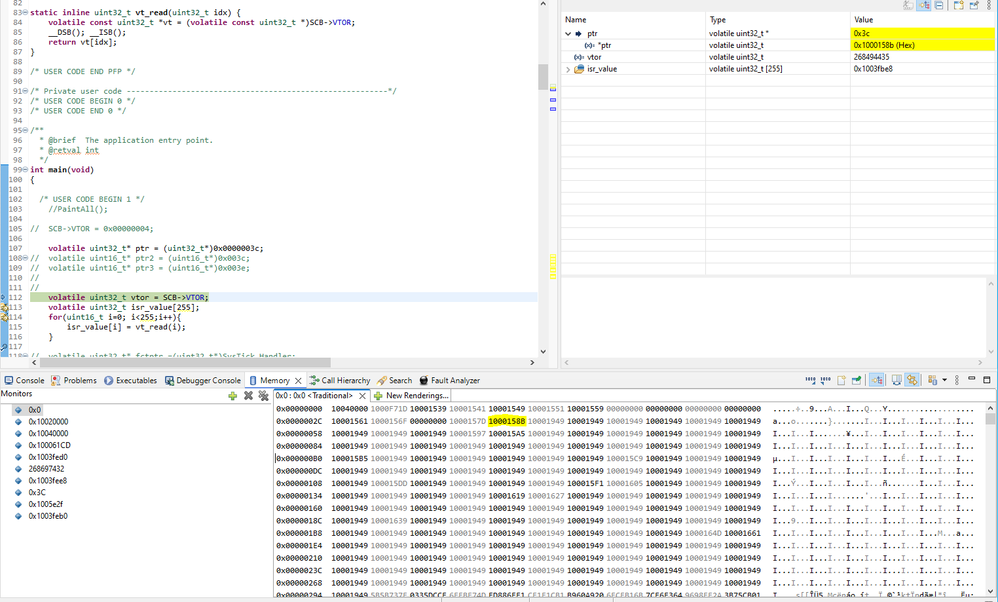Select the 0x10040000 memory monitor

[x=48, y=433]
